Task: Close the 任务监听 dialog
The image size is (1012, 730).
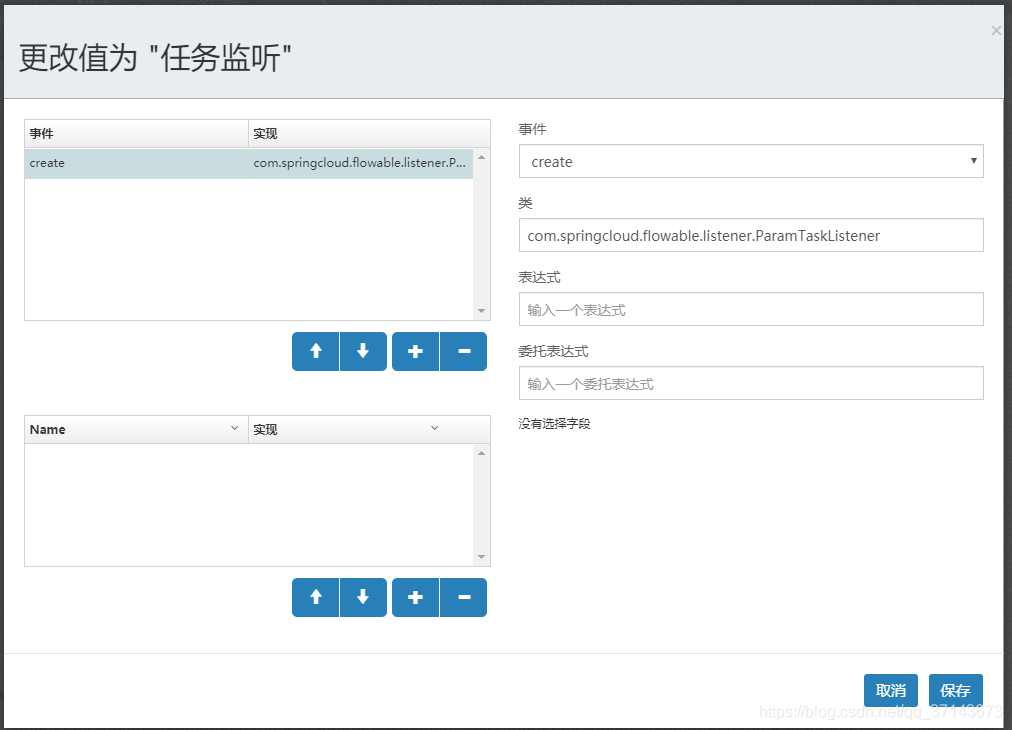Action: [x=996, y=30]
